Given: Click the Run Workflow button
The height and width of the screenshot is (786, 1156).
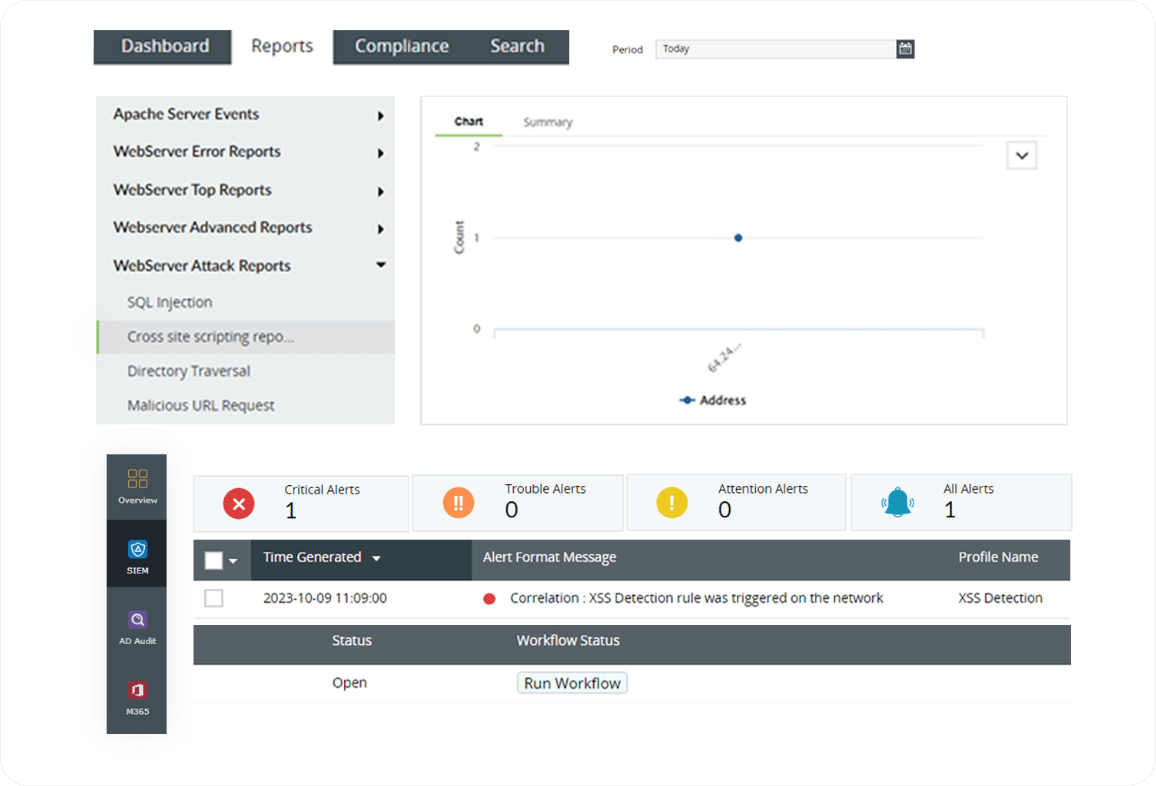Looking at the screenshot, I should (571, 682).
